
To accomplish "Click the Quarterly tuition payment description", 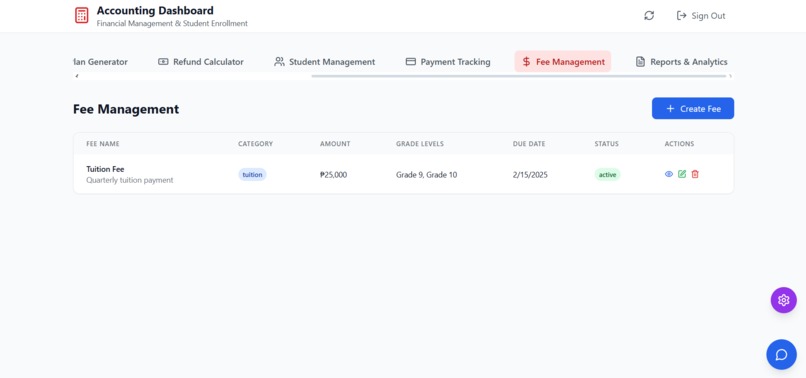I will point(130,181).
